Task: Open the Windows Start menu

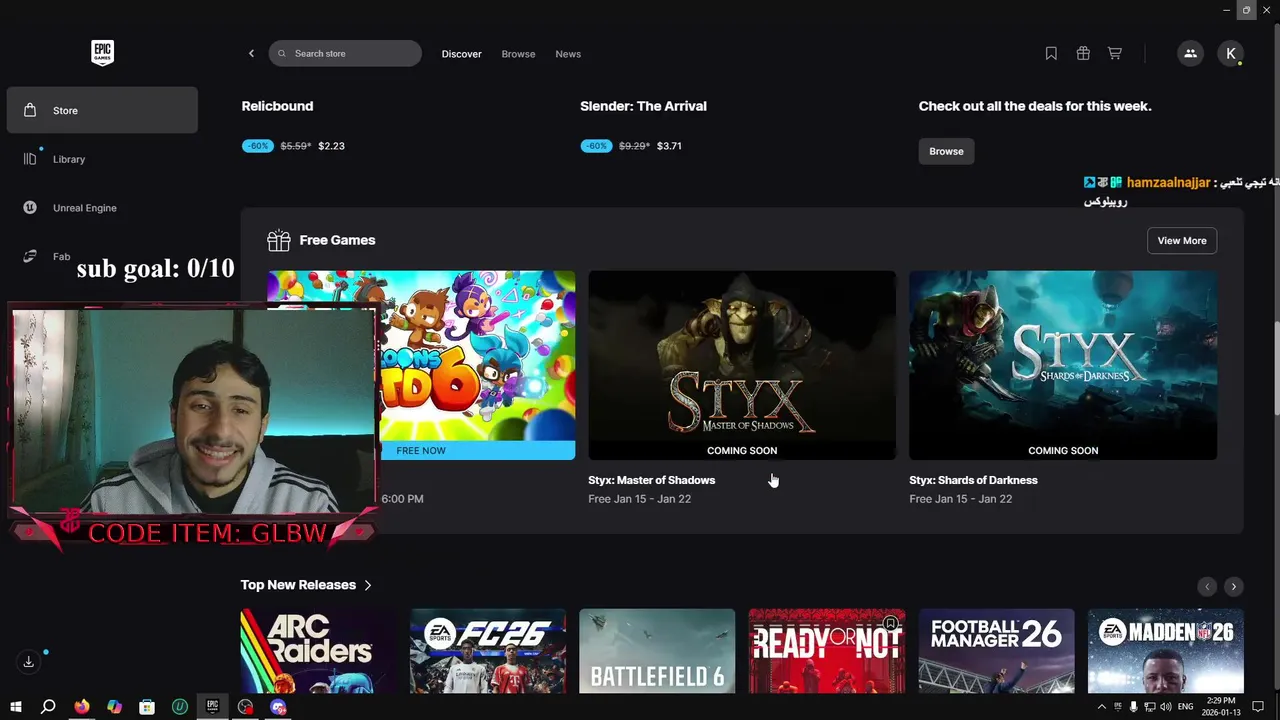Action: [x=15, y=707]
